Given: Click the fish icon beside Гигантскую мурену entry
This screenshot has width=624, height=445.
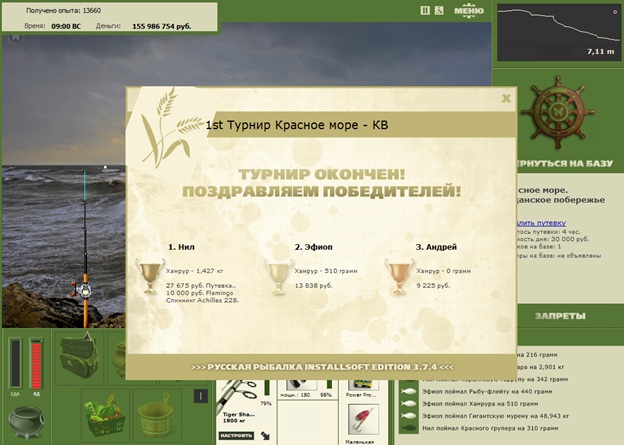Looking at the screenshot, I should 408,416.
